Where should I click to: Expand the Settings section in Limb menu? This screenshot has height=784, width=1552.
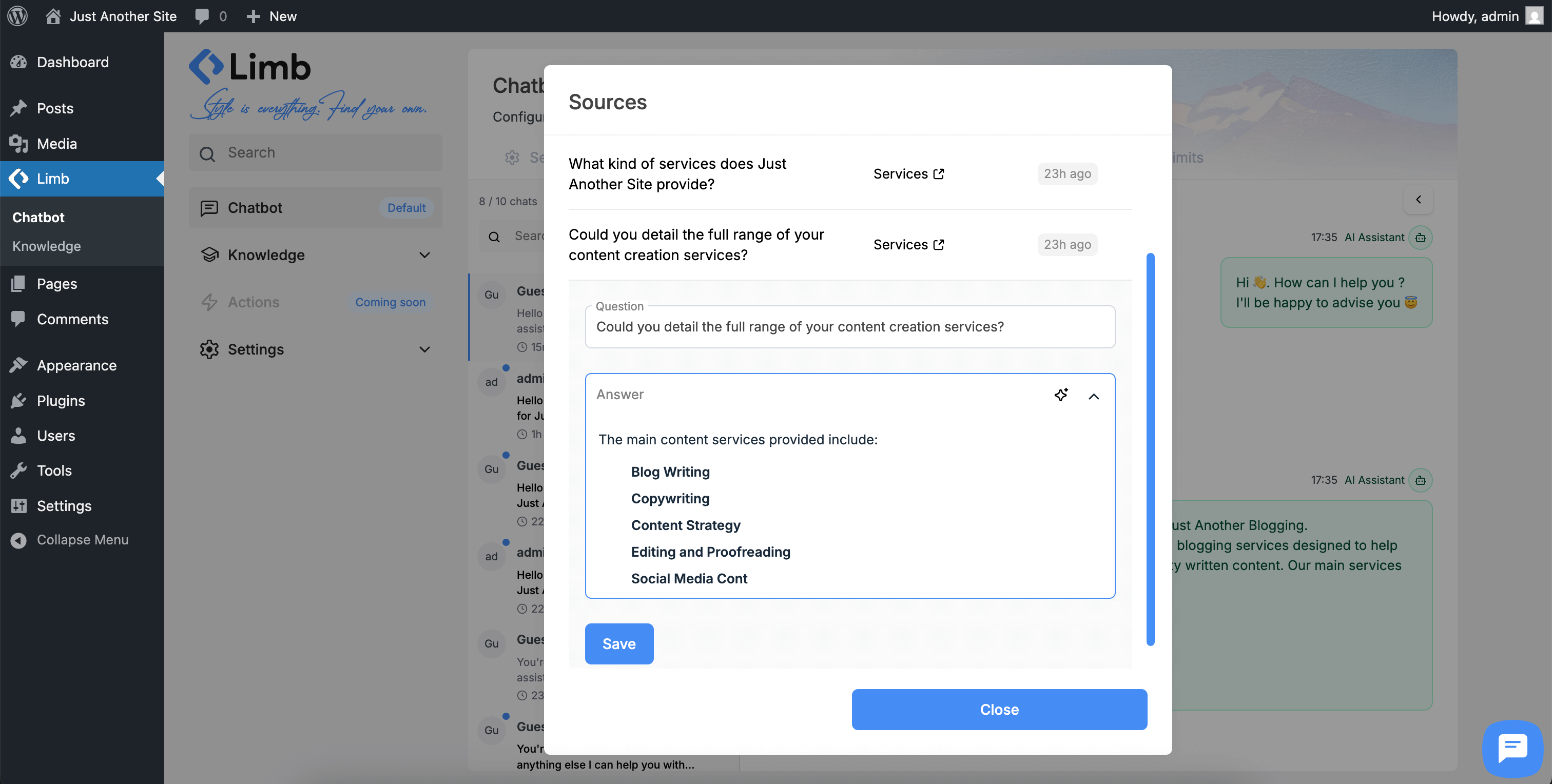424,349
